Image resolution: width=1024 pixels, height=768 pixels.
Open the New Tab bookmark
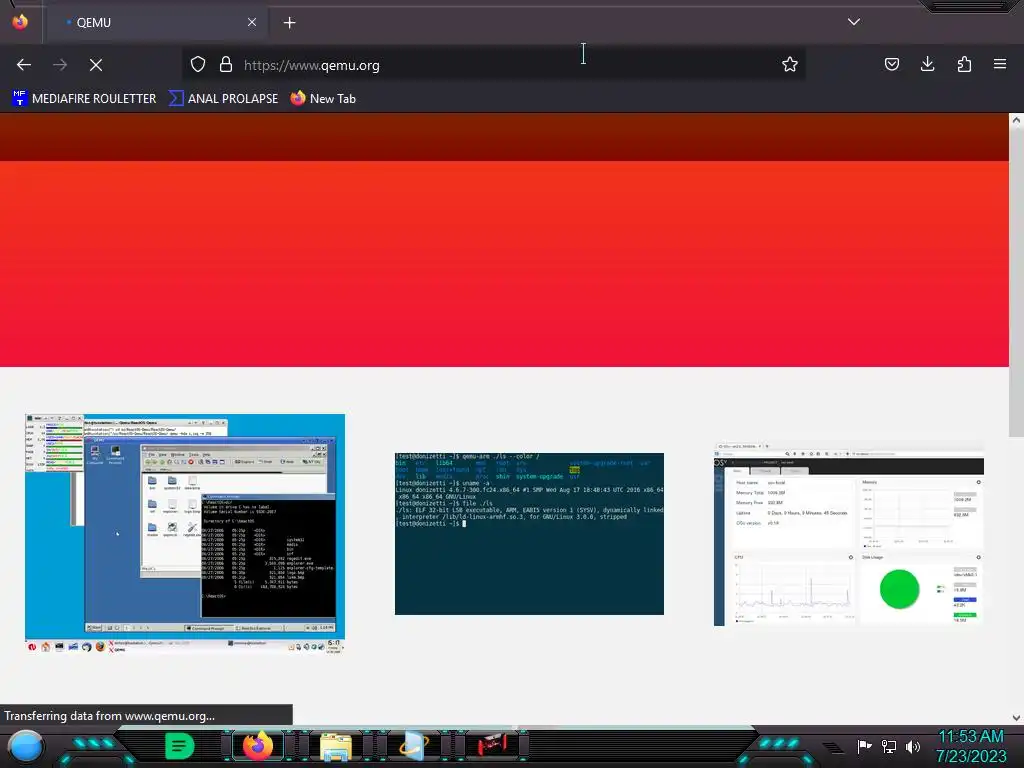(323, 99)
